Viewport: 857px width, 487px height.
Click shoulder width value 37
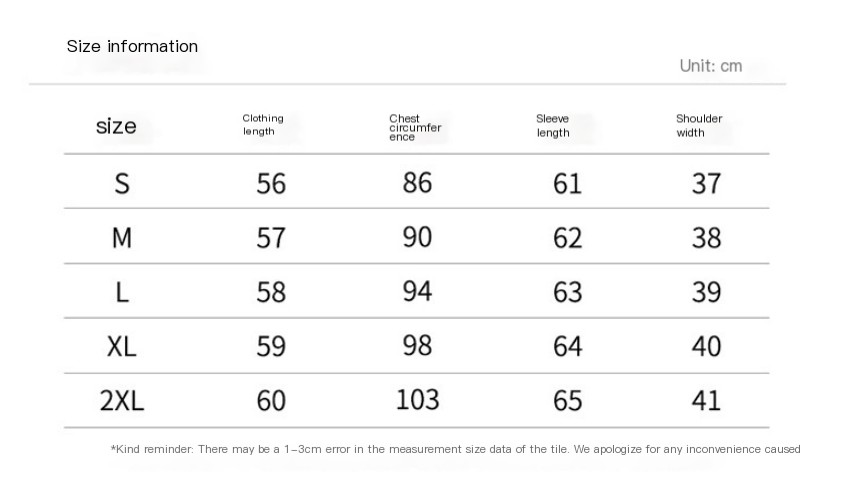click(x=707, y=184)
